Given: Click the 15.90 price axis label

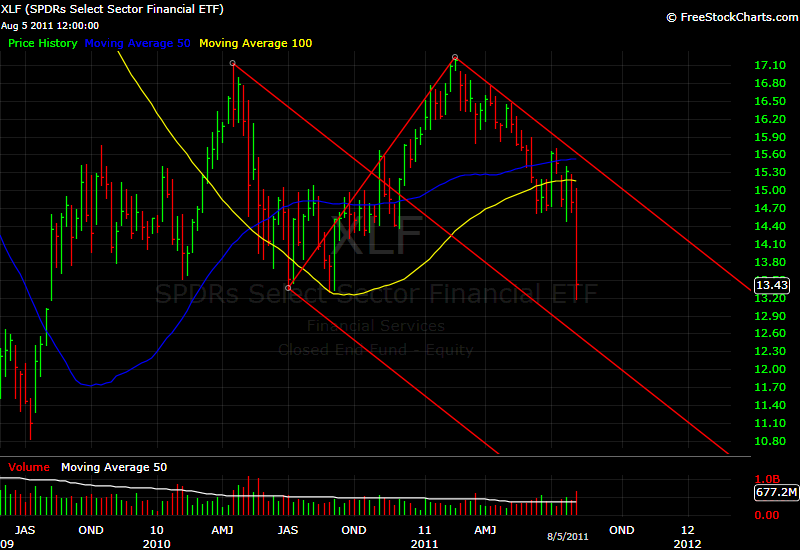Looking at the screenshot, I should coord(770,137).
